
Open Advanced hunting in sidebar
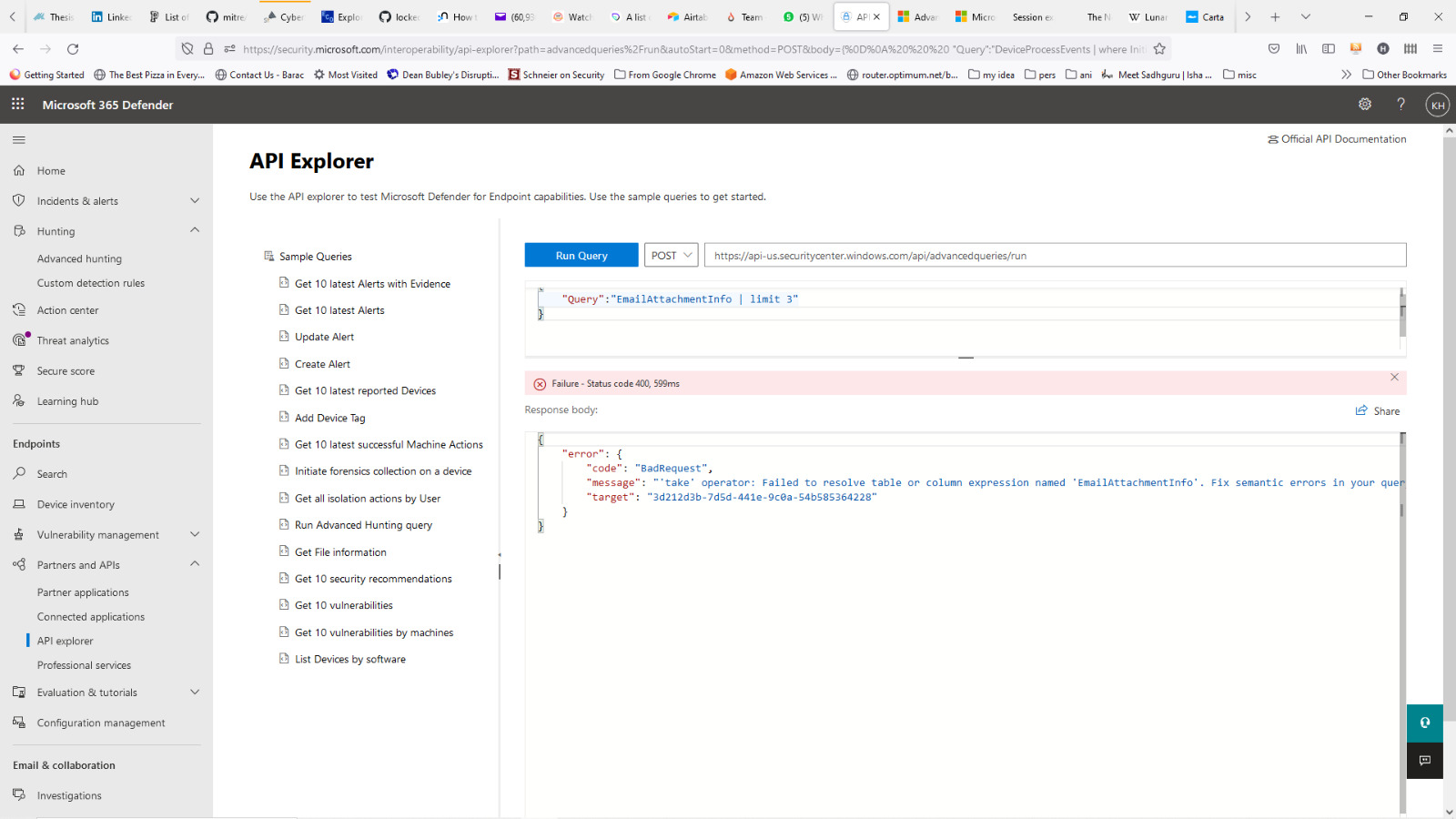tap(79, 258)
